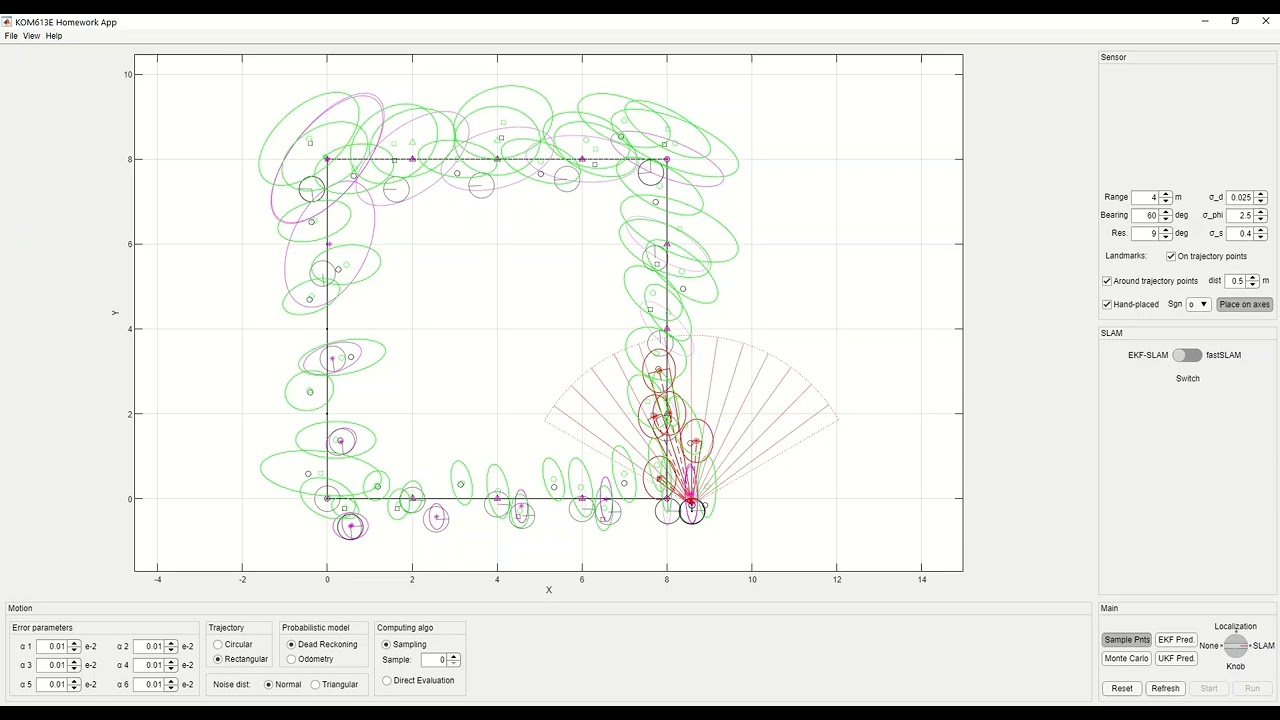Click the Reset button
Image resolution: width=1280 pixels, height=720 pixels.
pos(1122,688)
